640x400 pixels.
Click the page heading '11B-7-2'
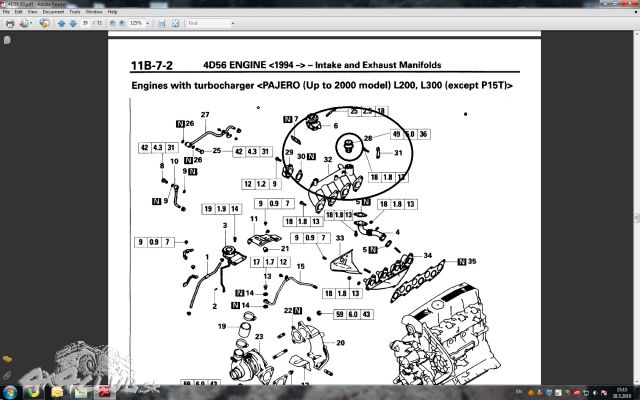click(x=152, y=65)
